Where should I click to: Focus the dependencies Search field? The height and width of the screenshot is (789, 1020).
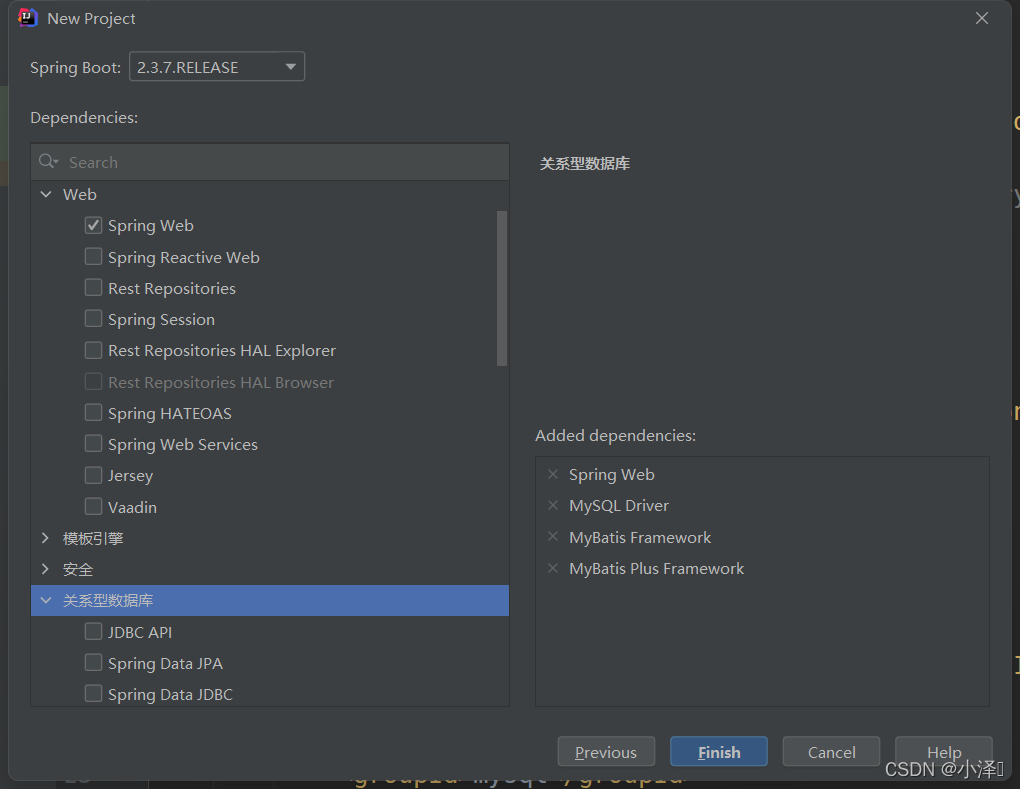(x=270, y=162)
